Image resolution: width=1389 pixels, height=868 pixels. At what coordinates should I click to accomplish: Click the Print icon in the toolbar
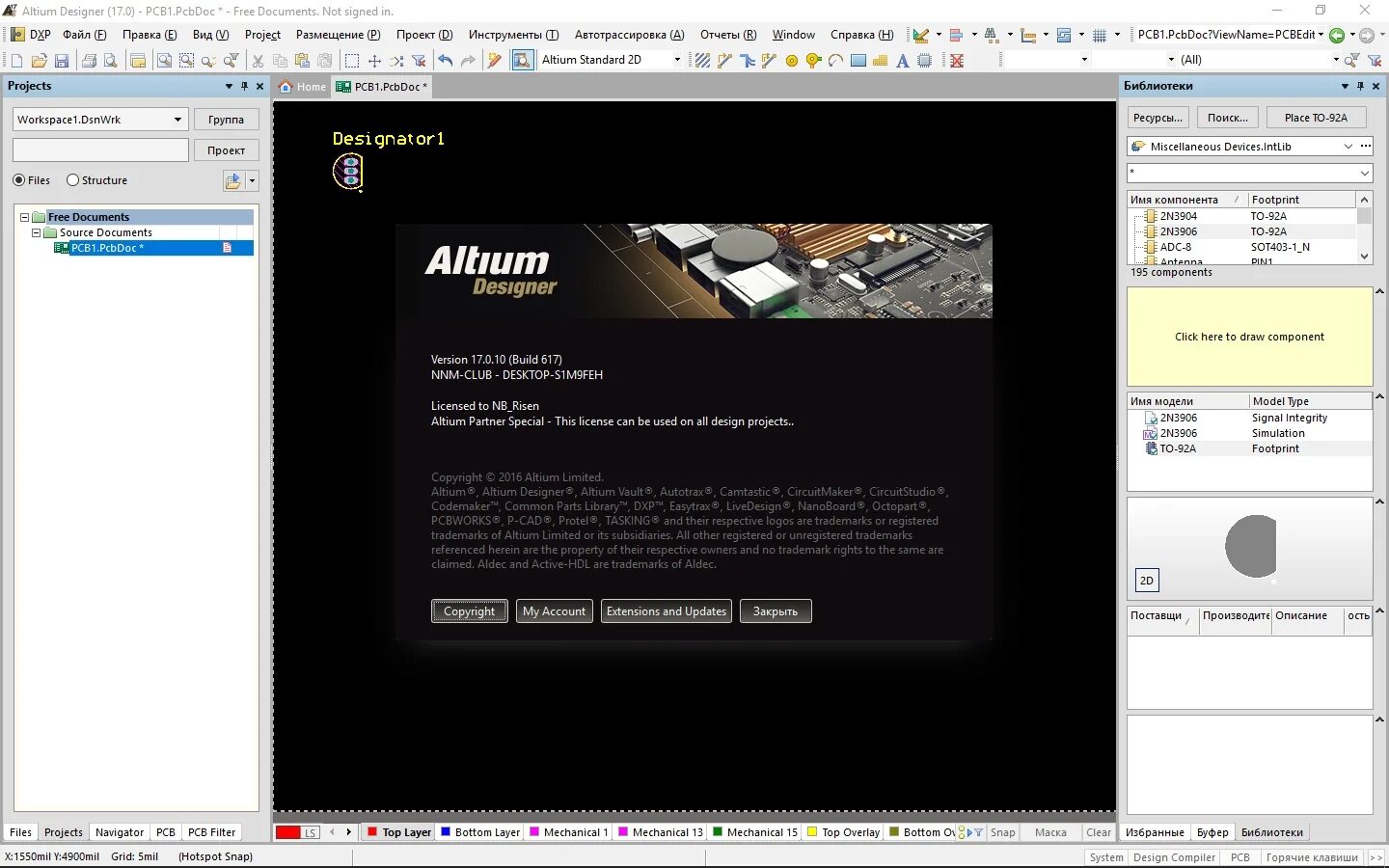point(89,61)
